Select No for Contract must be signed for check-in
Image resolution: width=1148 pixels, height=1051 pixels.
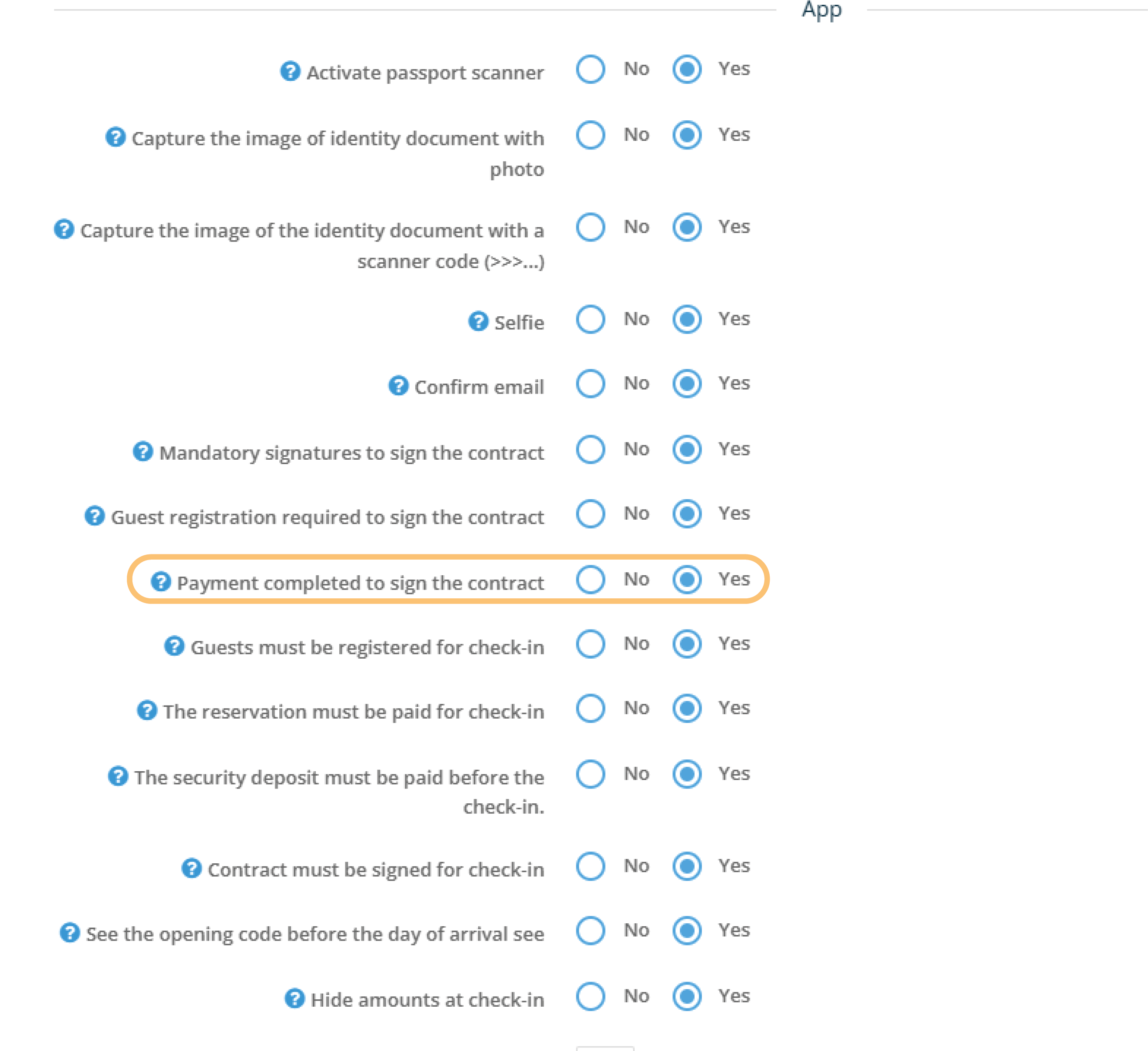[x=590, y=866]
